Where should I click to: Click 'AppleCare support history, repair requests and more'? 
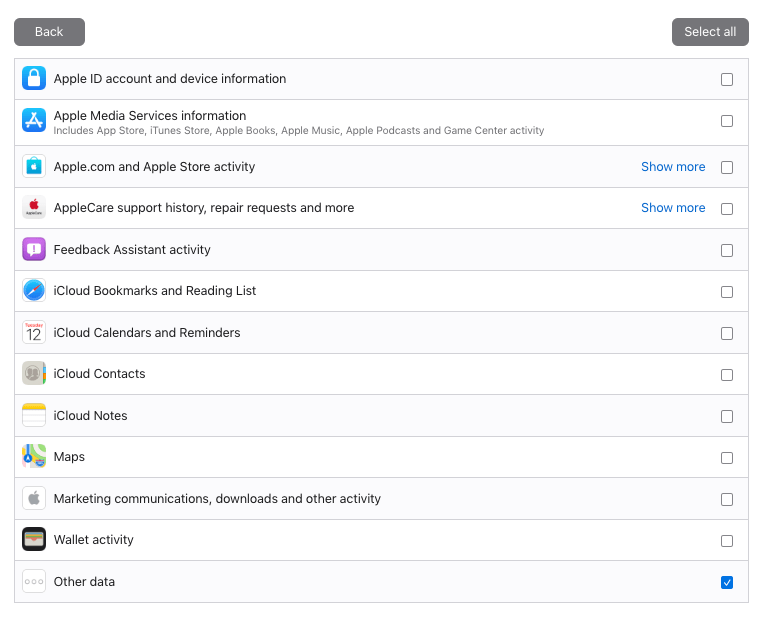click(x=204, y=208)
